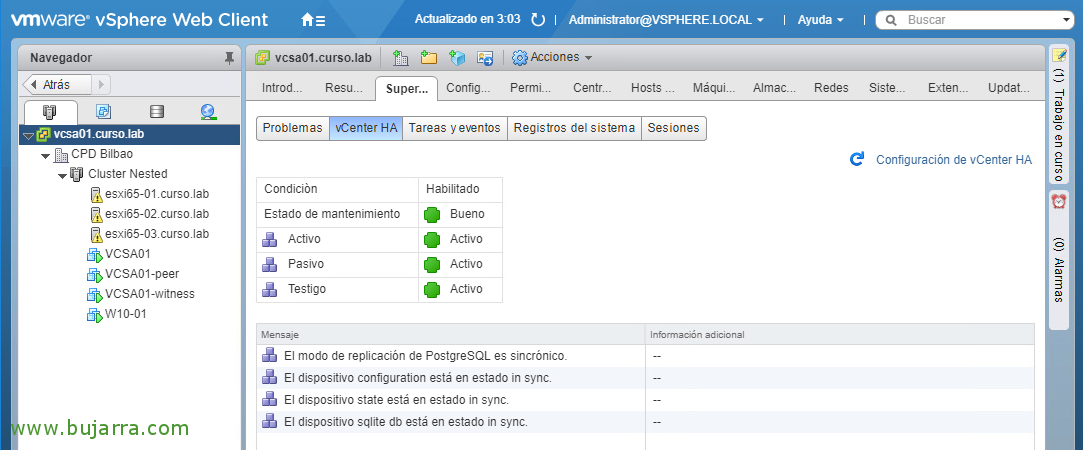Switch to VMs and Templates view icon
Viewport: 1083px width, 450px height.
click(x=104, y=112)
